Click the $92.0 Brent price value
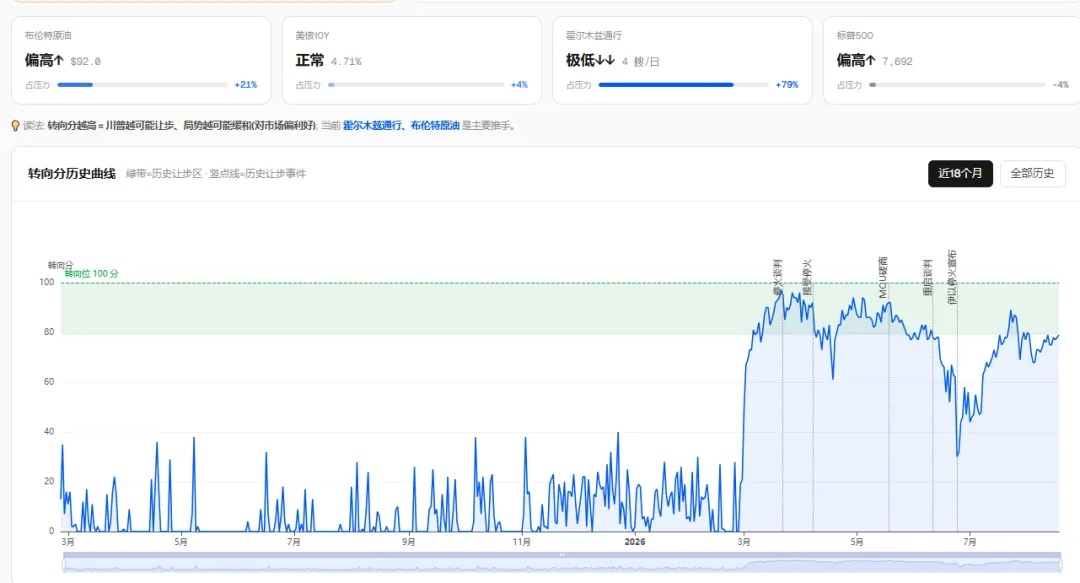 85,61
